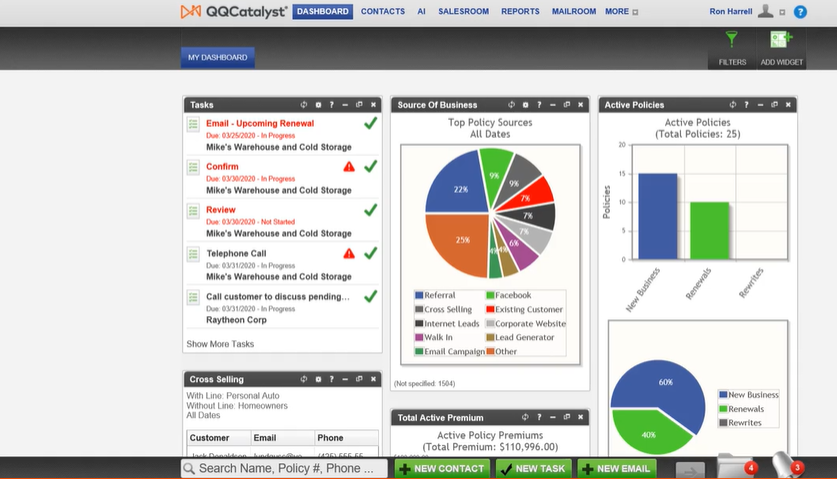Click the user profile silhouette icon
Image resolution: width=837 pixels, height=479 pixels.
pos(765,11)
